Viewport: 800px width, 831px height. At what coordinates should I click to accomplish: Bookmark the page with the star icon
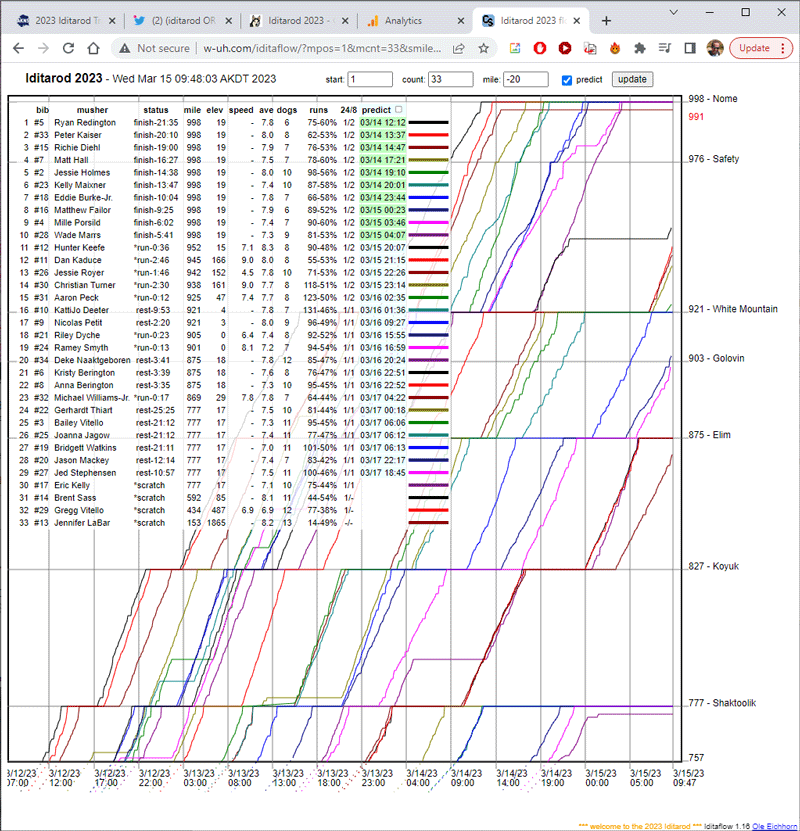point(484,48)
